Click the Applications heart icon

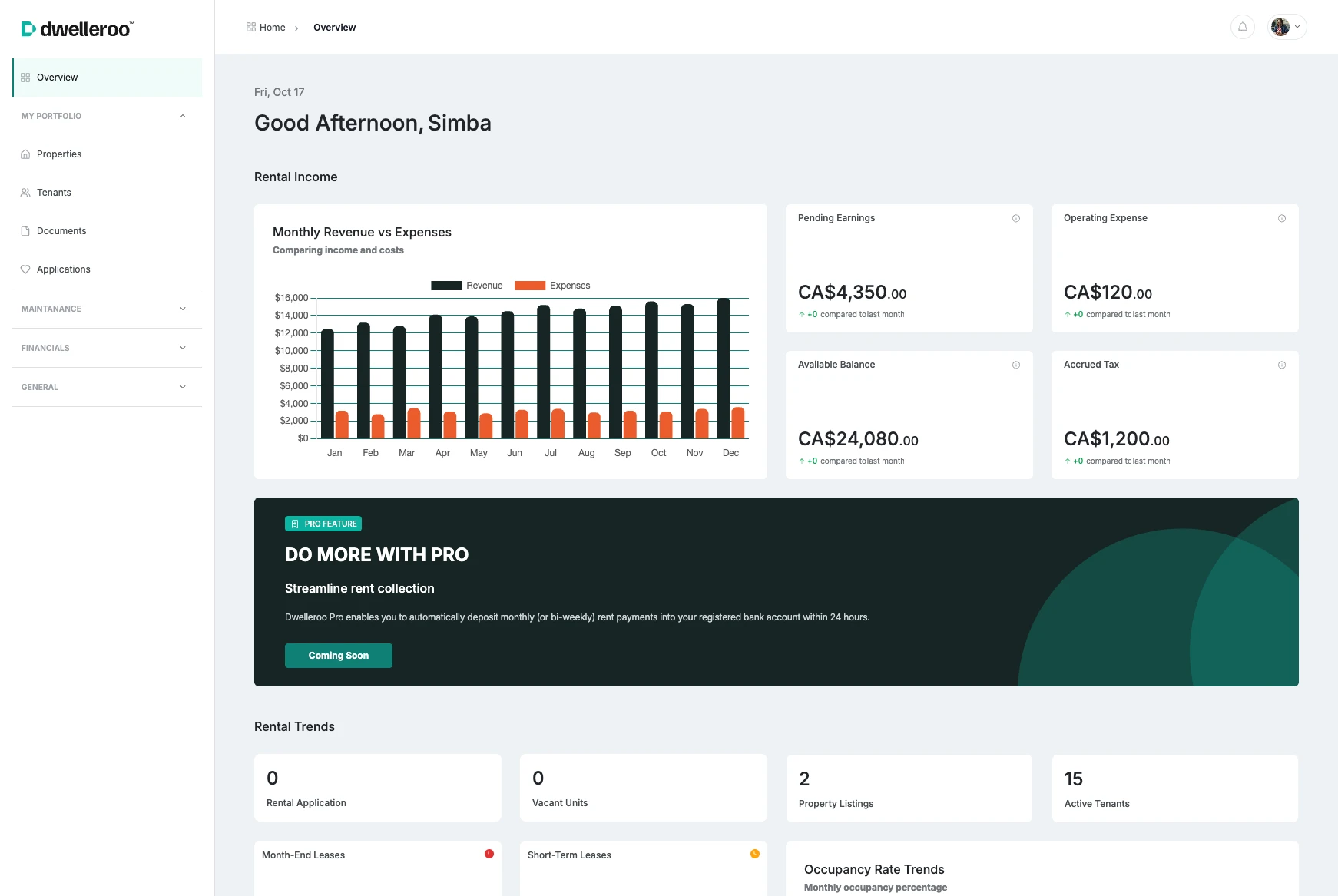(25, 269)
